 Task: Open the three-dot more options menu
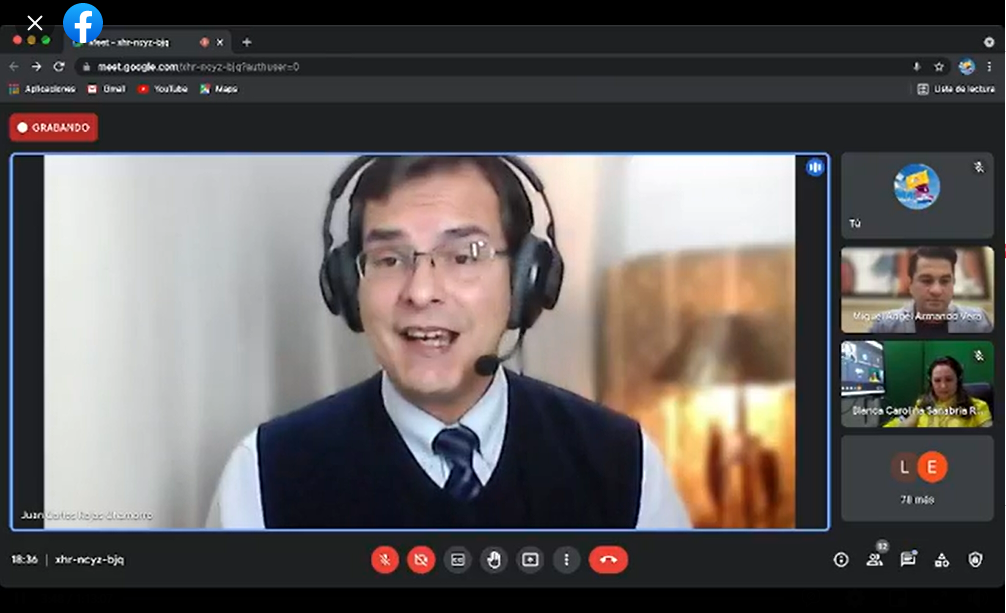[x=566, y=560]
